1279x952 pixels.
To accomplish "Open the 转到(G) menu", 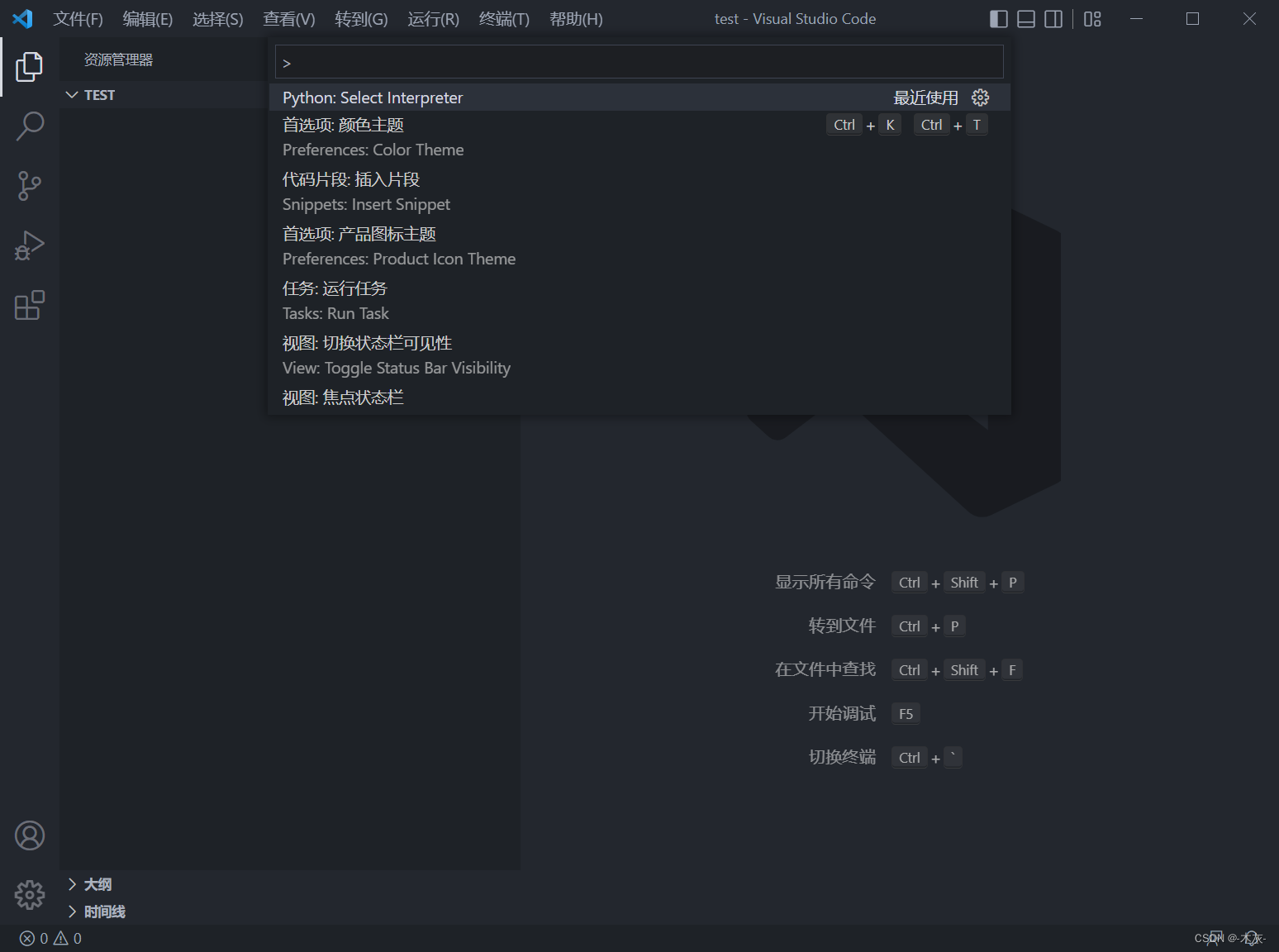I will click(361, 19).
